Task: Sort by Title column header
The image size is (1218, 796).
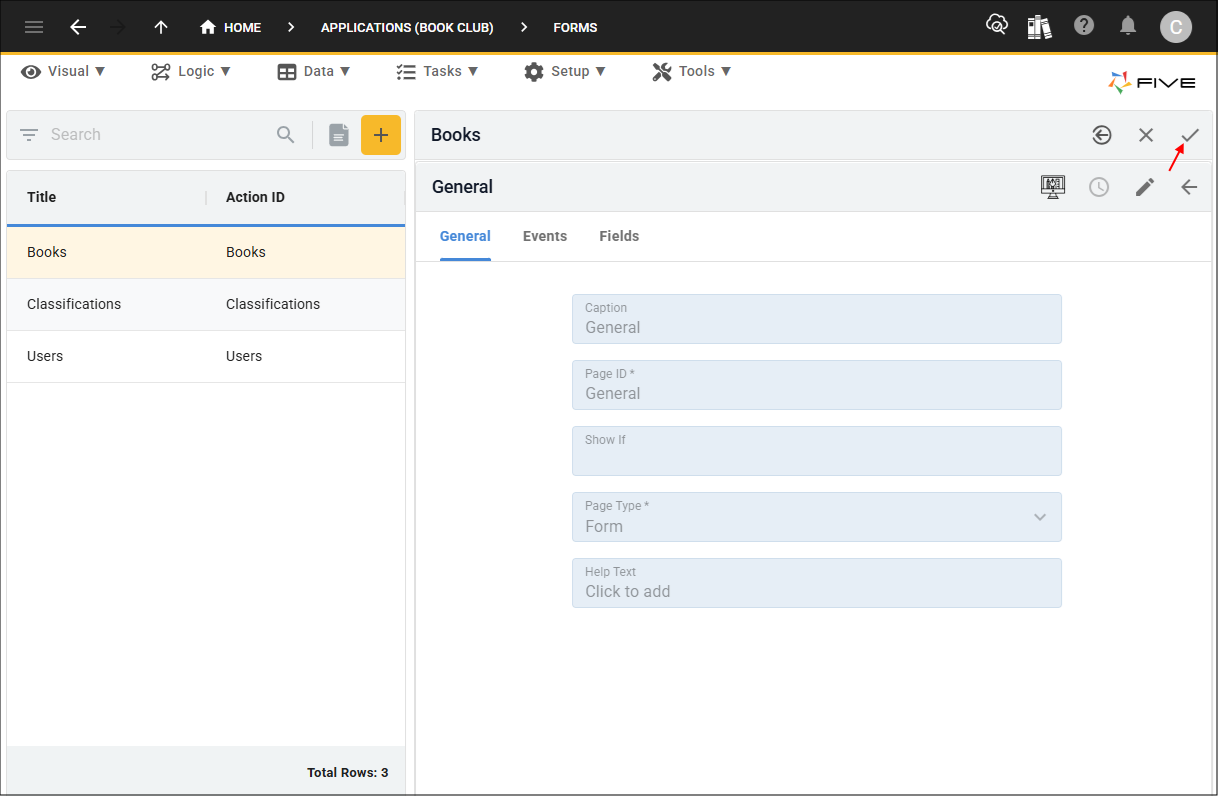Action: pyautogui.click(x=41, y=197)
